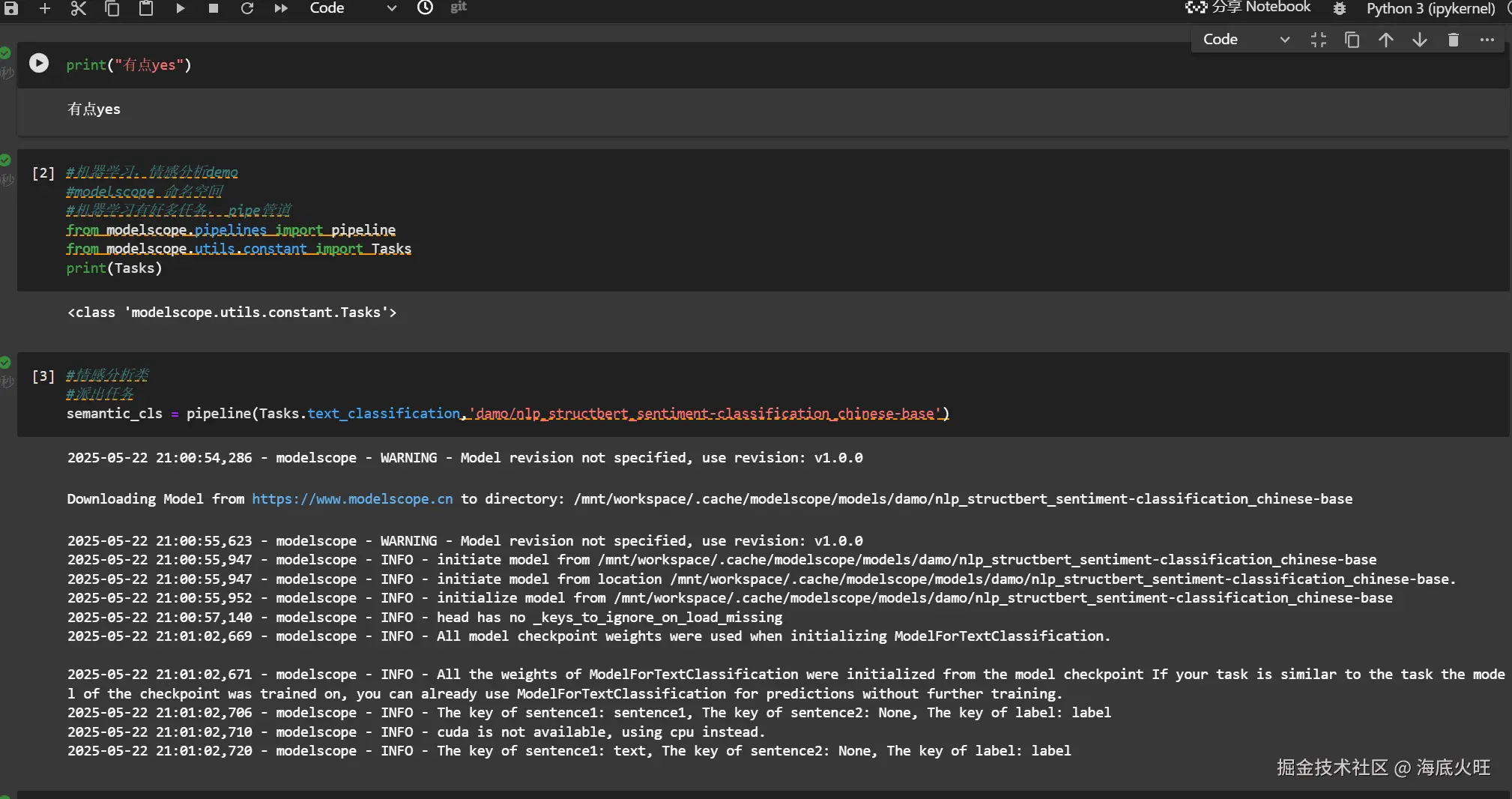Image resolution: width=1512 pixels, height=799 pixels.
Task: Select the Python 3 (ipykernel) kernel picker
Action: coord(1430,9)
